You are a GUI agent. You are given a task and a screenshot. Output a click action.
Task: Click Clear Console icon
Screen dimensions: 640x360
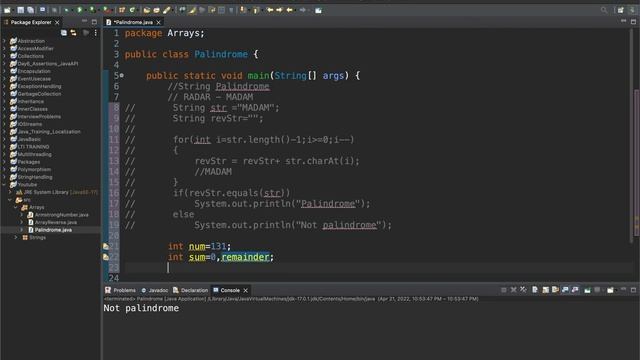535,290
